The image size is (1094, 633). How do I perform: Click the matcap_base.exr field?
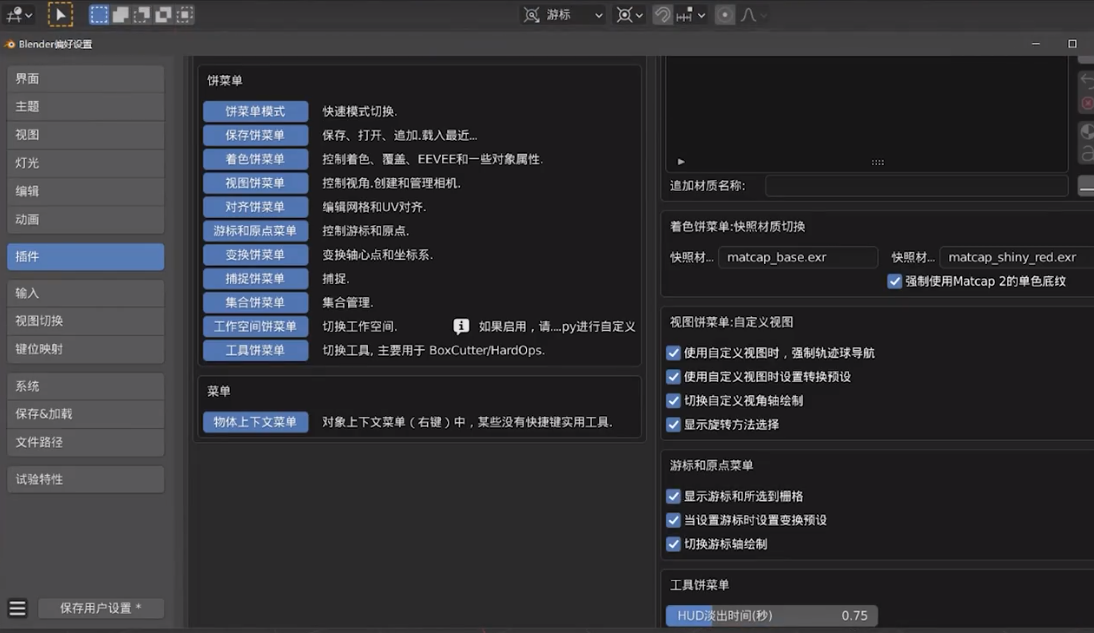[x=798, y=258]
